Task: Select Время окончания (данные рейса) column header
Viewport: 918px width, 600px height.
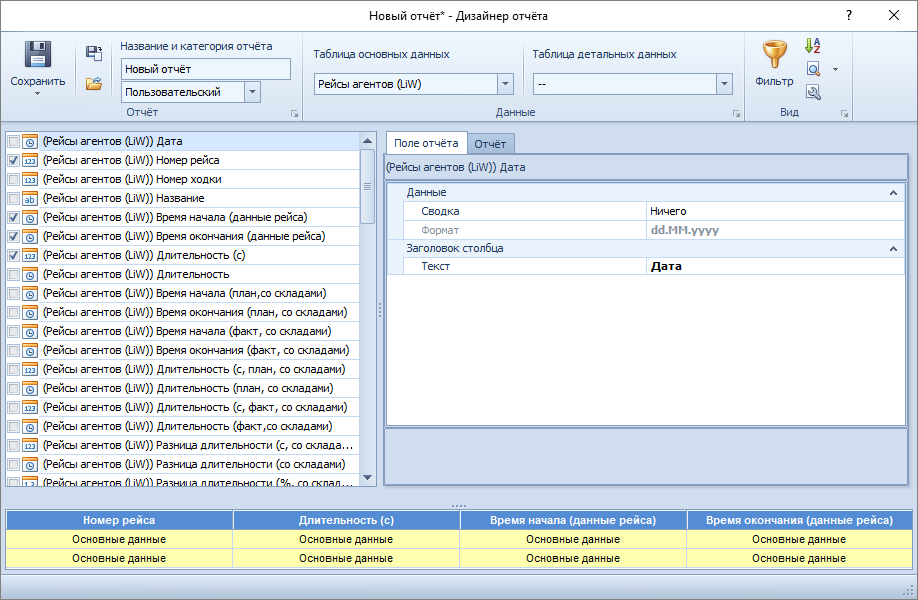Action: (799, 520)
